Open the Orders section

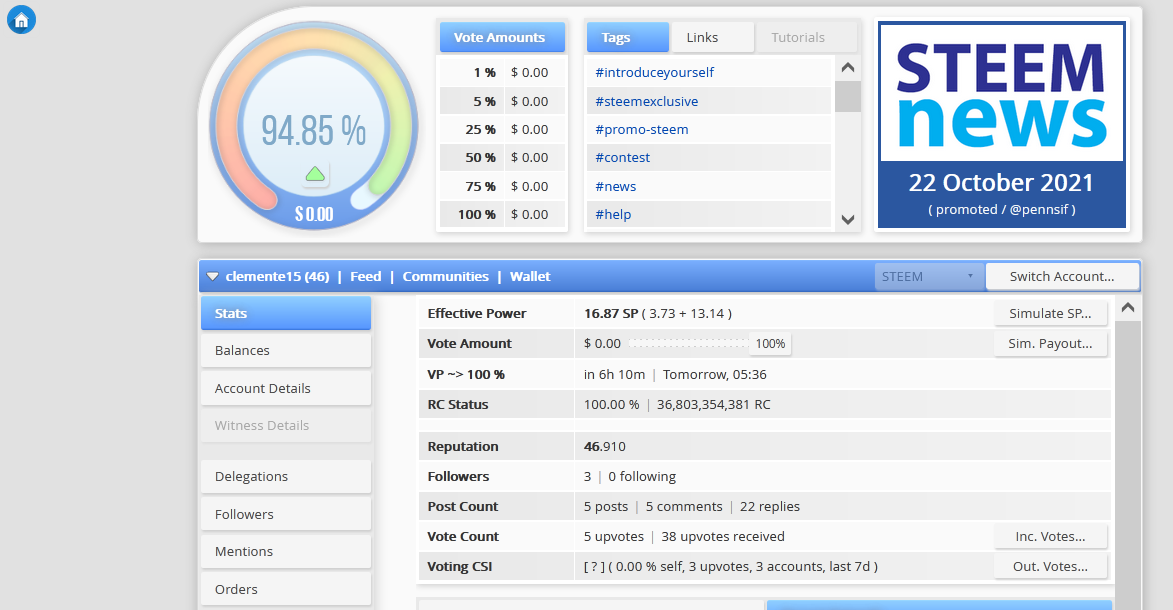(286, 588)
